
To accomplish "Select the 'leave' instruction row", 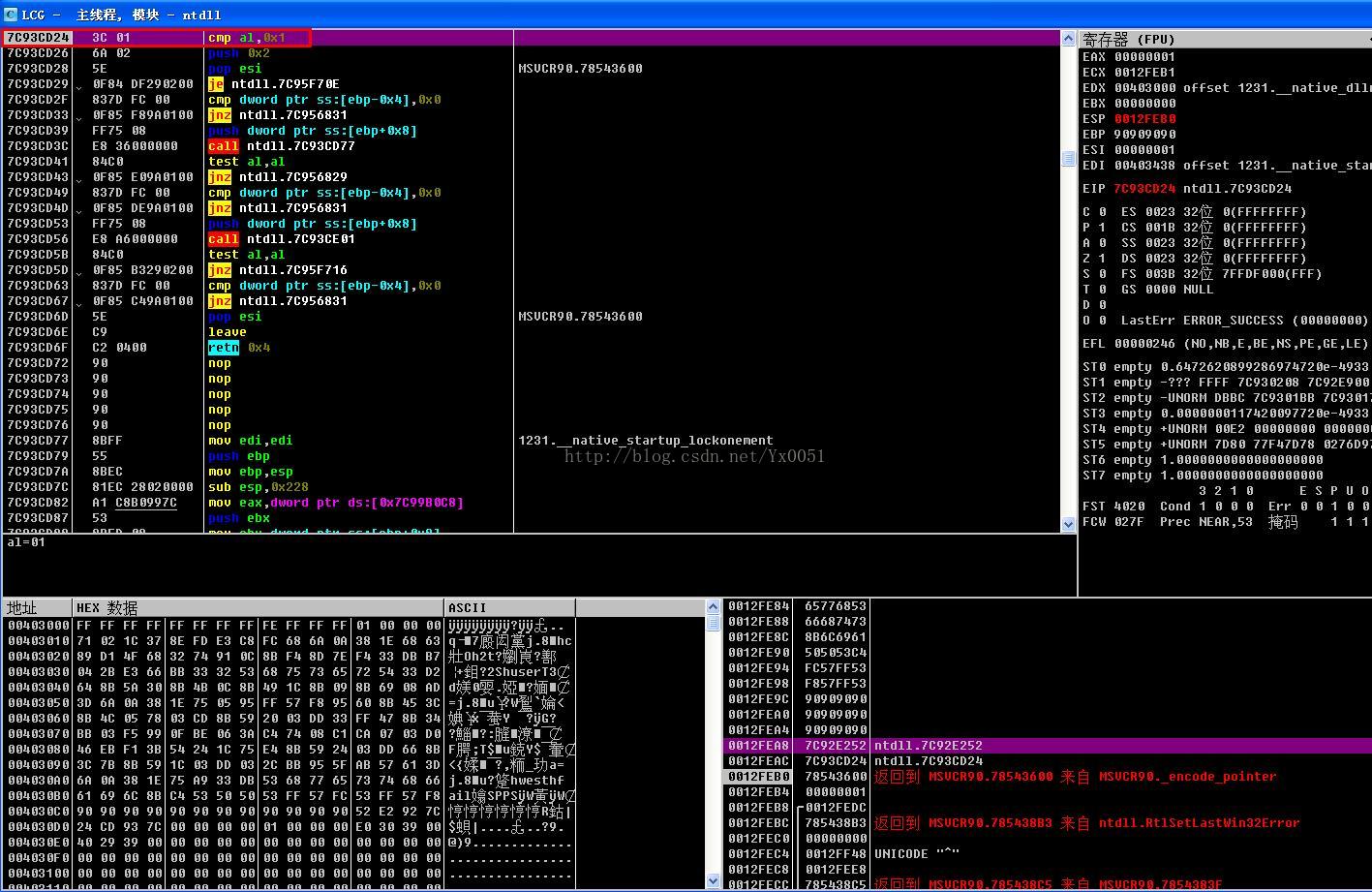I will [x=532, y=332].
